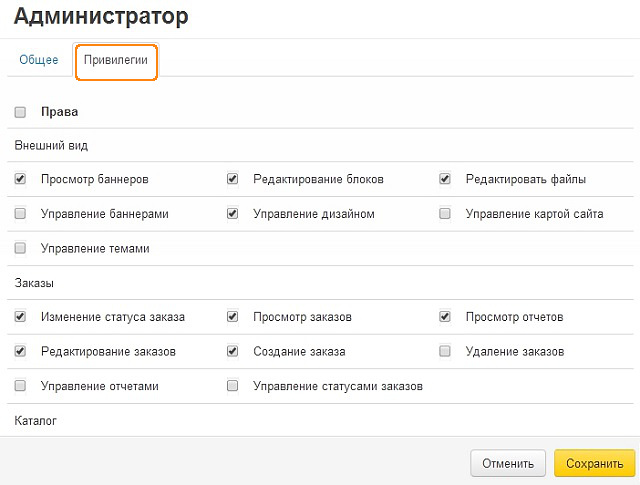Uncheck Создание заказа checkbox

pyautogui.click(x=233, y=351)
